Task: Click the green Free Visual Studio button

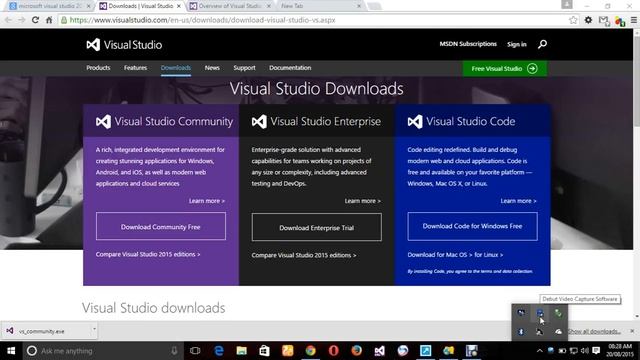Action: click(504, 69)
